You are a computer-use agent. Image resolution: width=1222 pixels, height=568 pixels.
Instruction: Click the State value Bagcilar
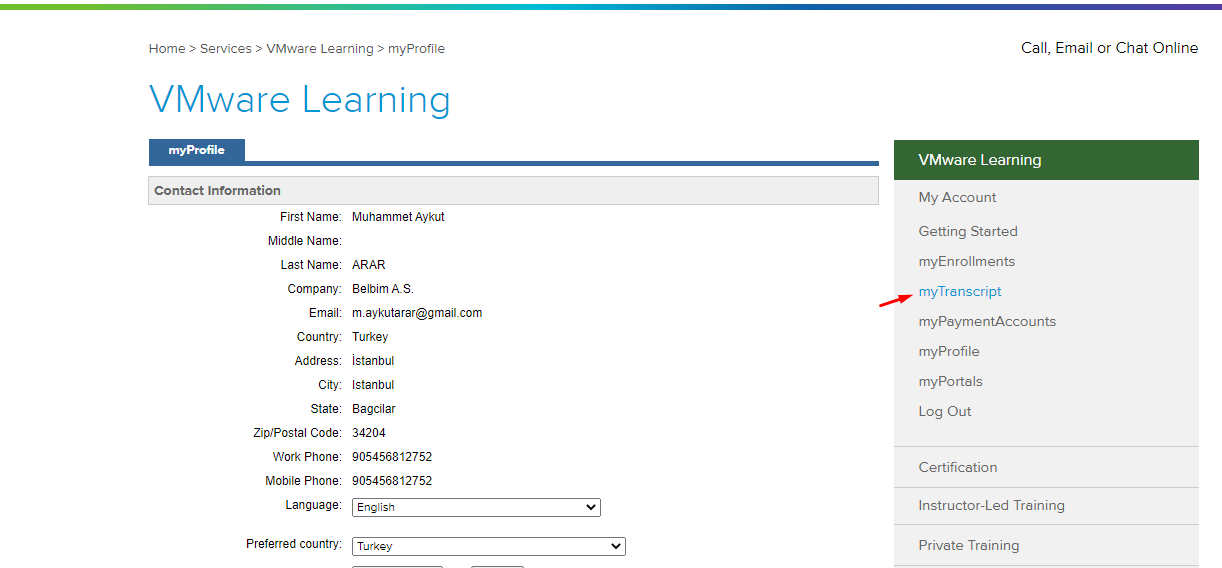coord(374,409)
